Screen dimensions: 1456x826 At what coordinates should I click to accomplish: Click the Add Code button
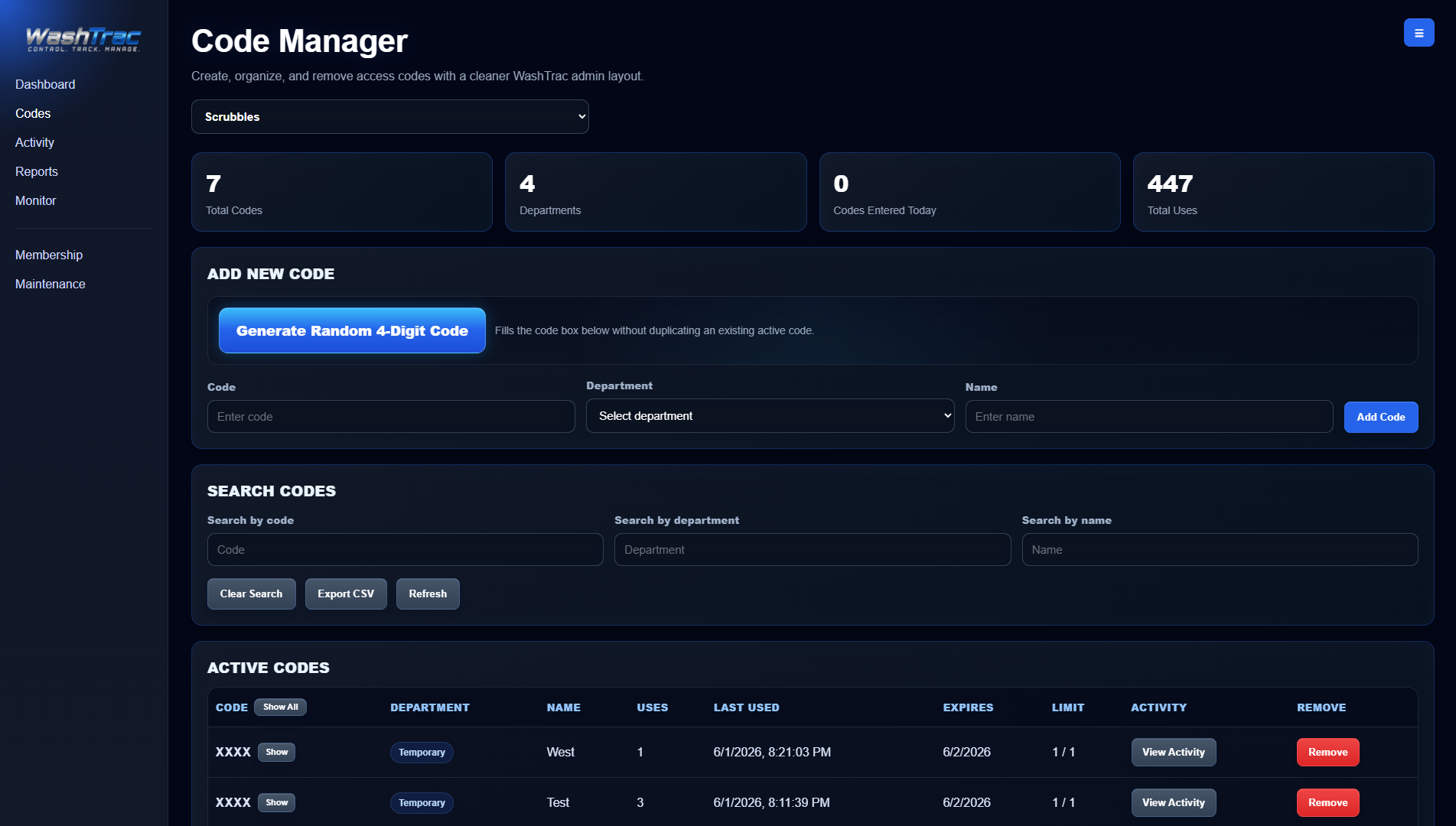click(x=1380, y=417)
